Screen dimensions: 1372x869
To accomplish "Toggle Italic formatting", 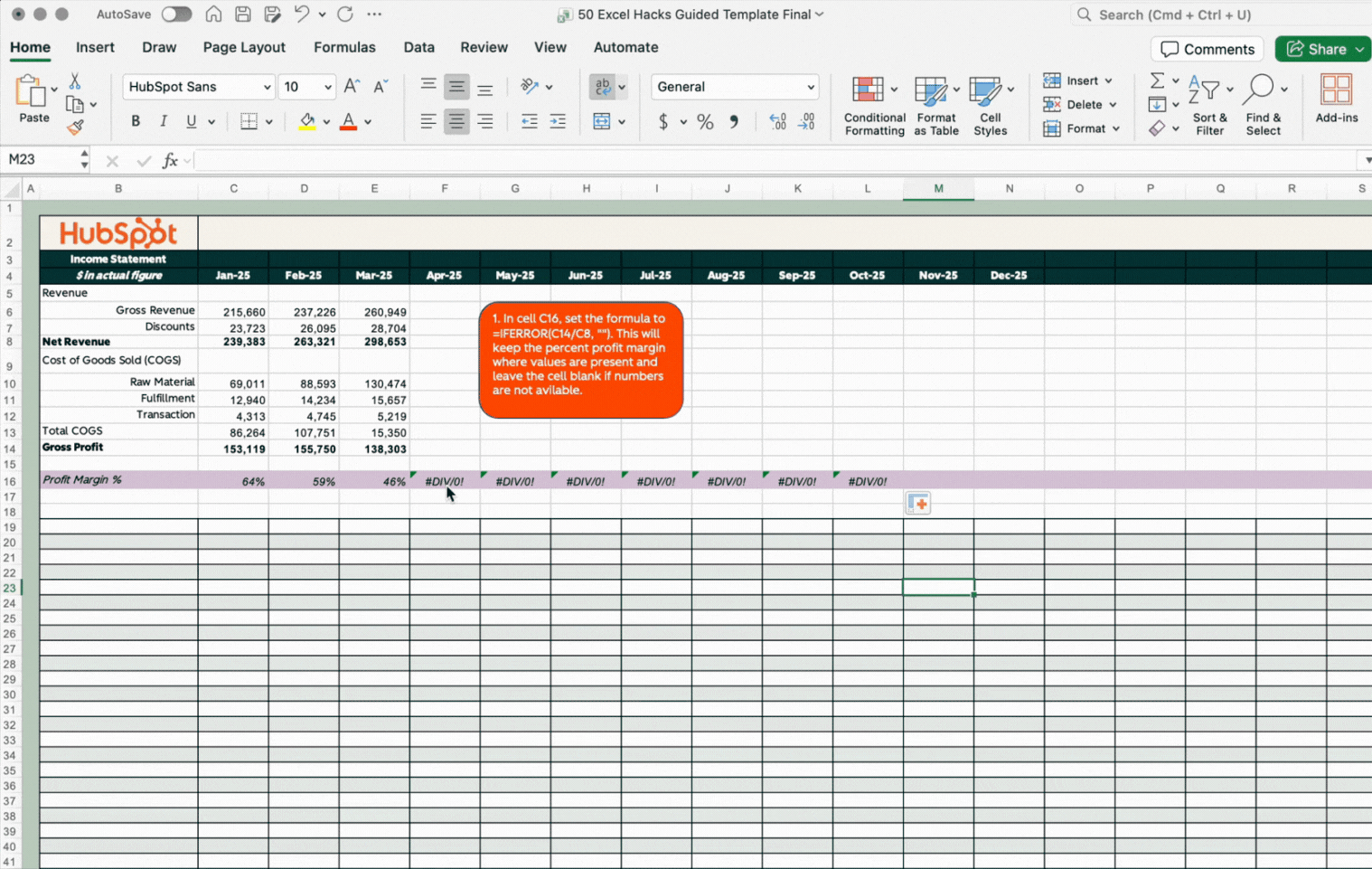I will point(164,121).
